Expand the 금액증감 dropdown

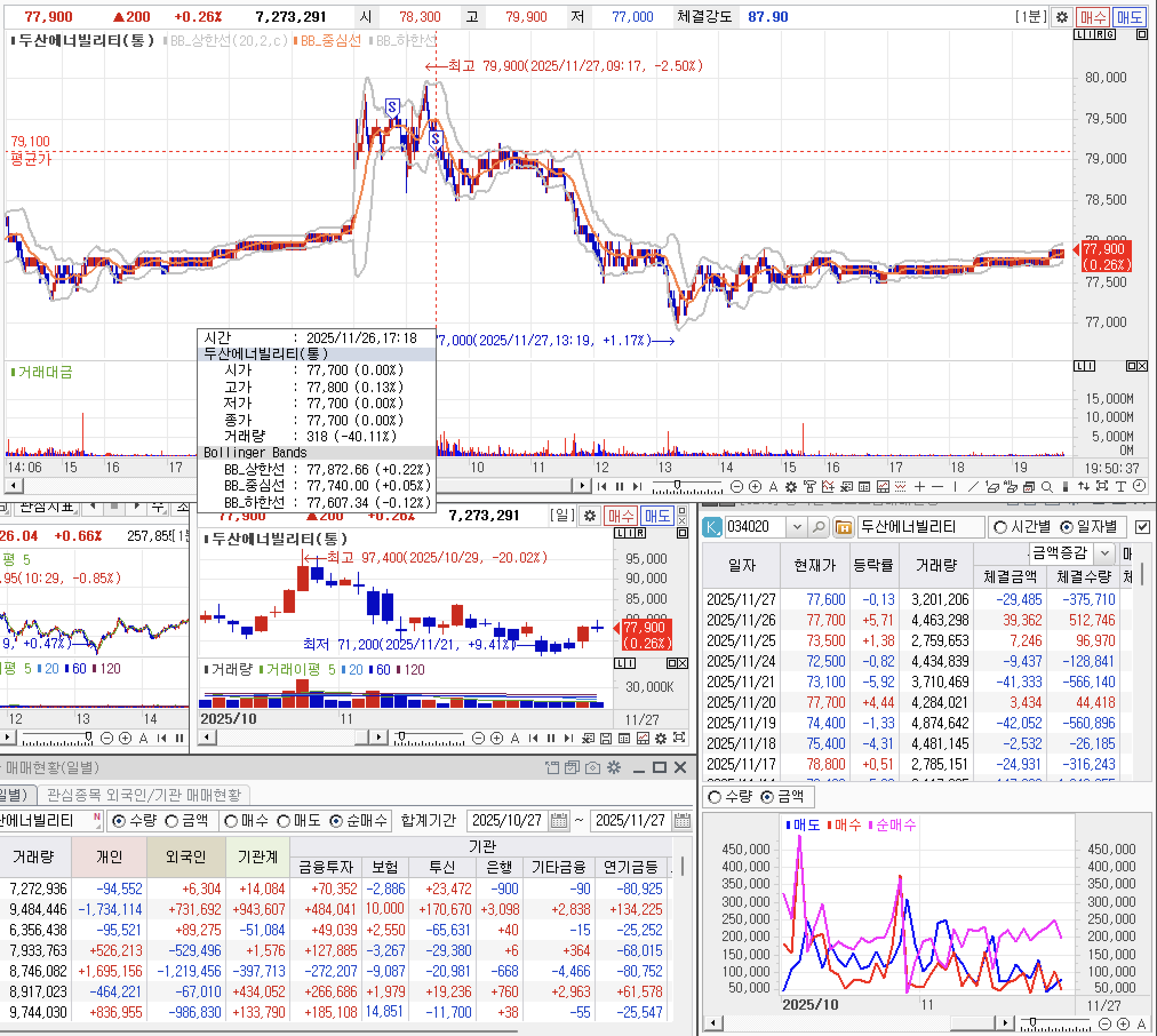[x=1105, y=553]
